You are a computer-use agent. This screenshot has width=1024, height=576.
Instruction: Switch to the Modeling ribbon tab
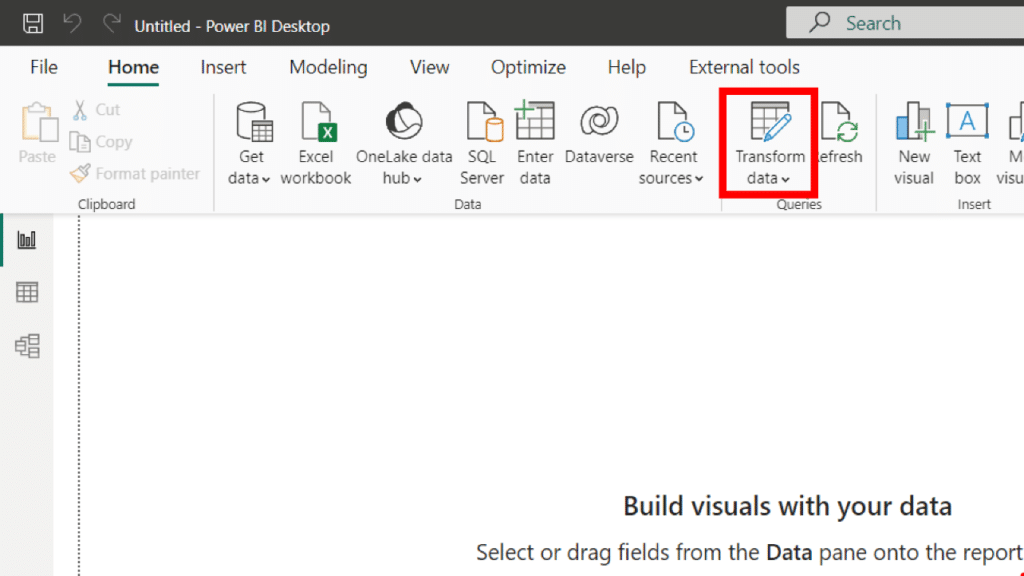pos(327,67)
